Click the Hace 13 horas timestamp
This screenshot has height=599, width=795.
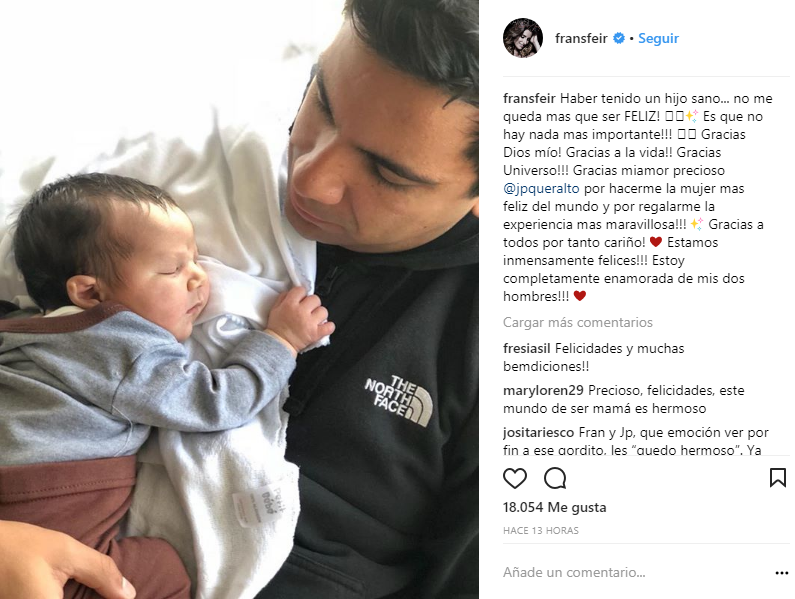tap(540, 531)
